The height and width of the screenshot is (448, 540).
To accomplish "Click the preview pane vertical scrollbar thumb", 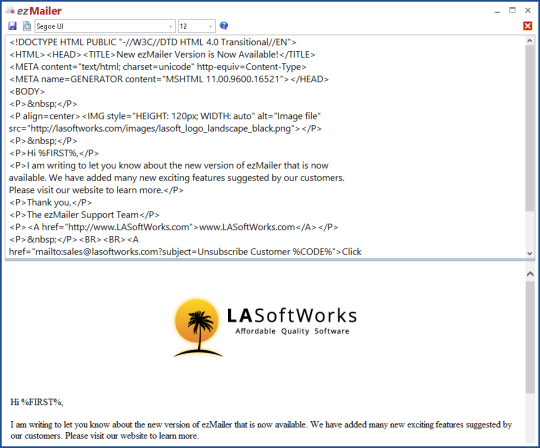I will click(x=530, y=337).
